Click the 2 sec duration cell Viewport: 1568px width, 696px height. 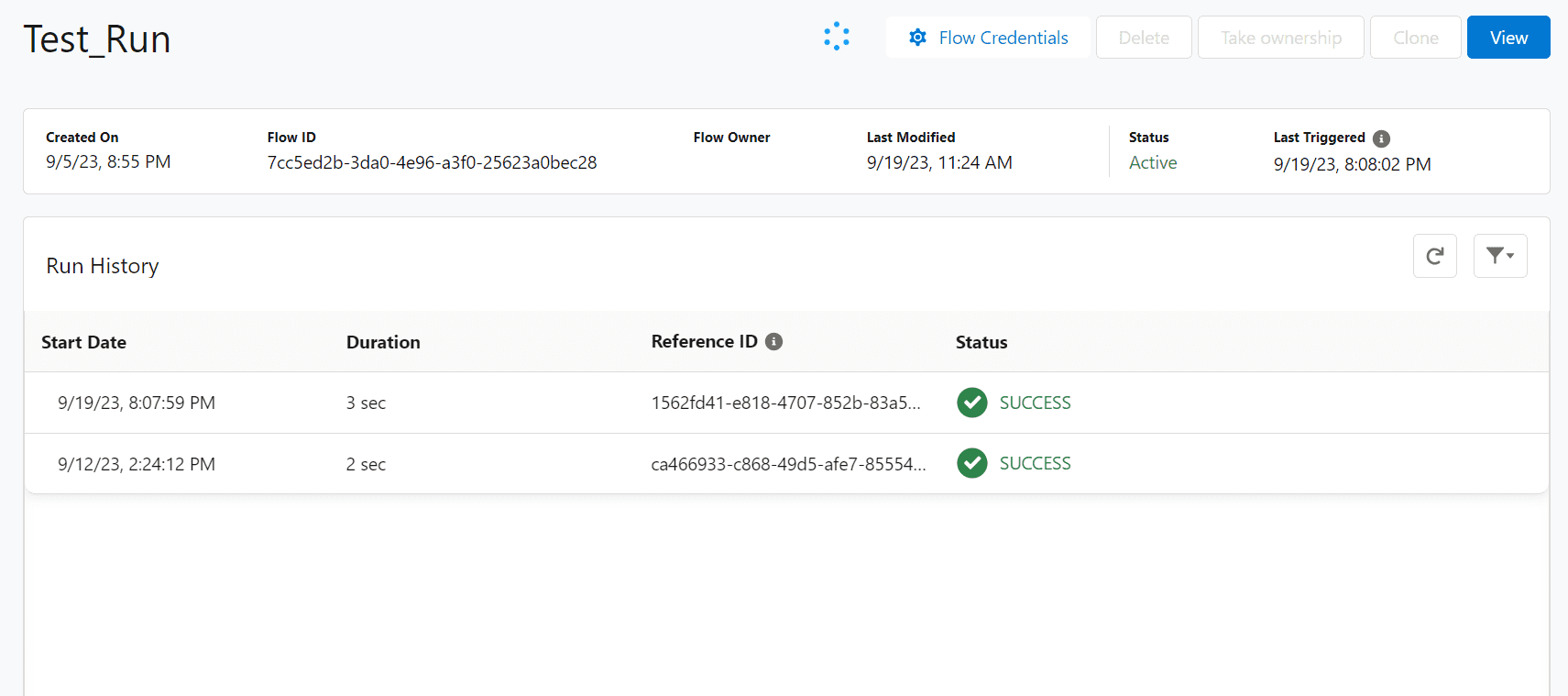[366, 464]
